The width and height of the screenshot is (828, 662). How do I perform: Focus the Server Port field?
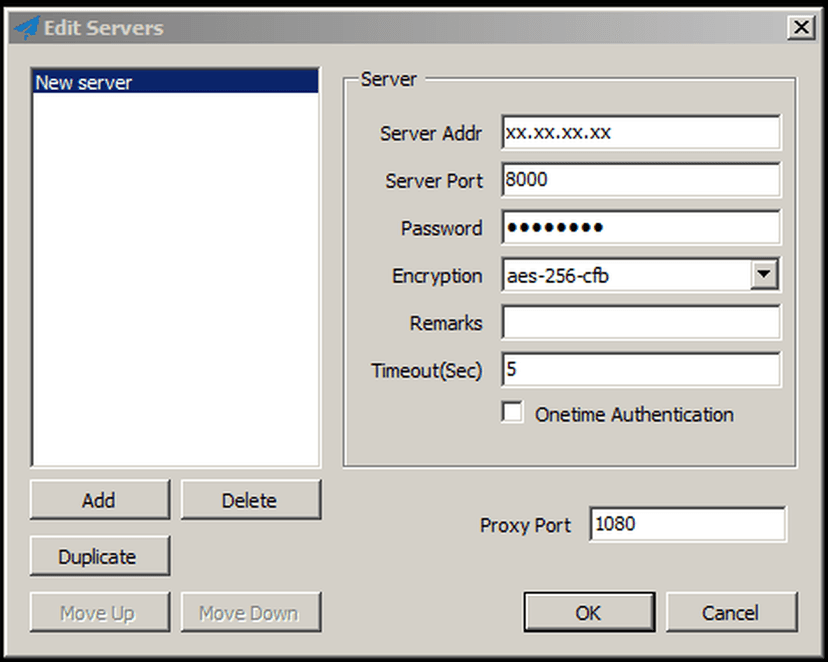pyautogui.click(x=640, y=181)
